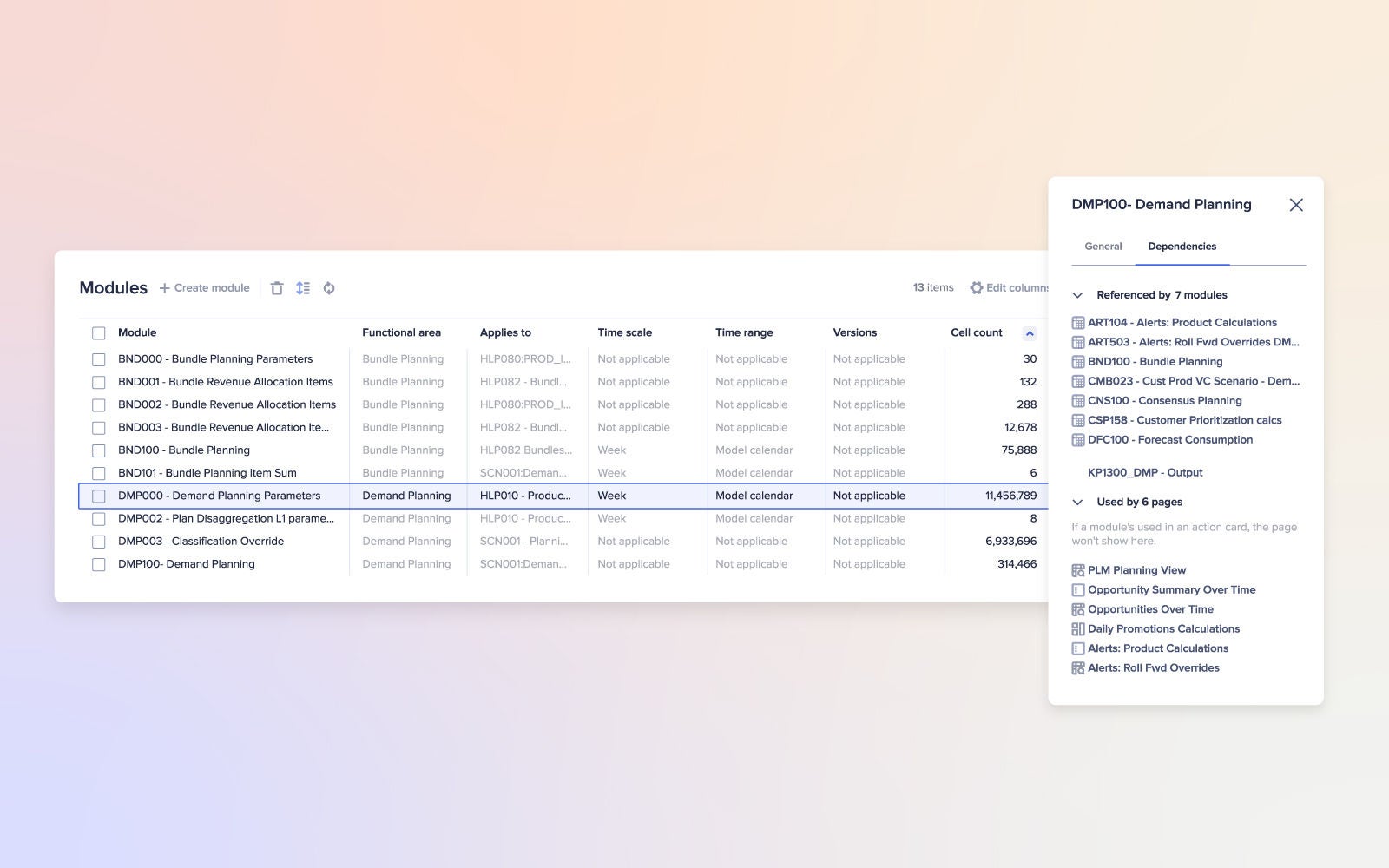Toggle the select-all checkbox in the header
1389x868 pixels.
(98, 332)
